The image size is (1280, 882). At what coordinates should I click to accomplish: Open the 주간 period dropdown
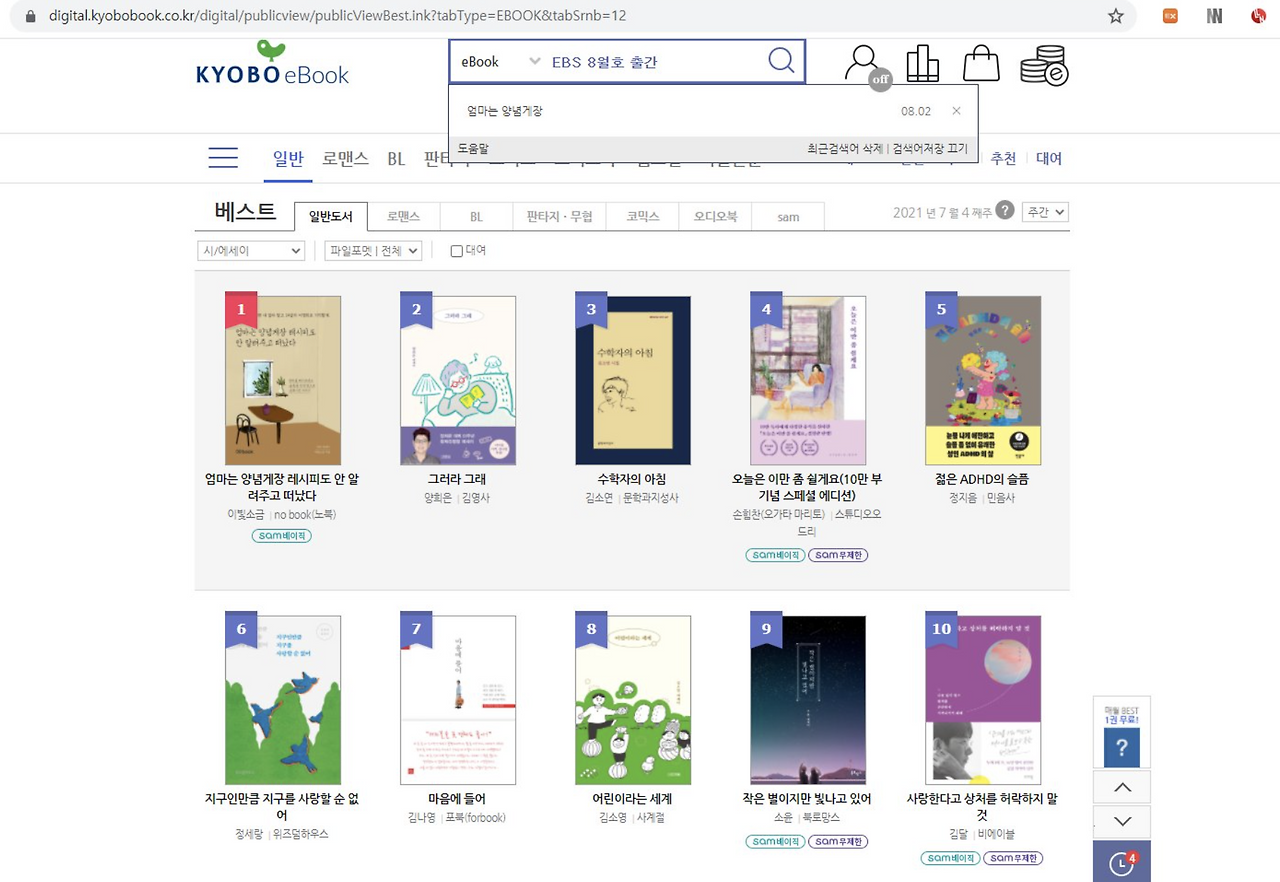pos(1046,212)
